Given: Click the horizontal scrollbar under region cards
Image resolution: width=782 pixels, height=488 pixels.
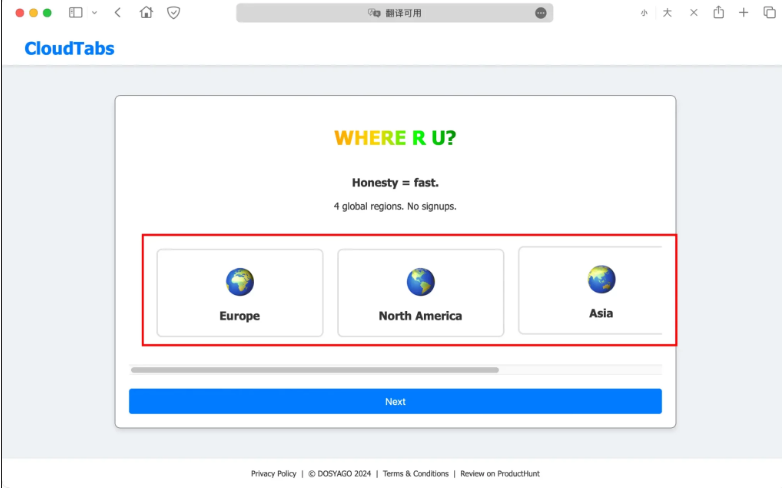Looking at the screenshot, I should coord(315,370).
